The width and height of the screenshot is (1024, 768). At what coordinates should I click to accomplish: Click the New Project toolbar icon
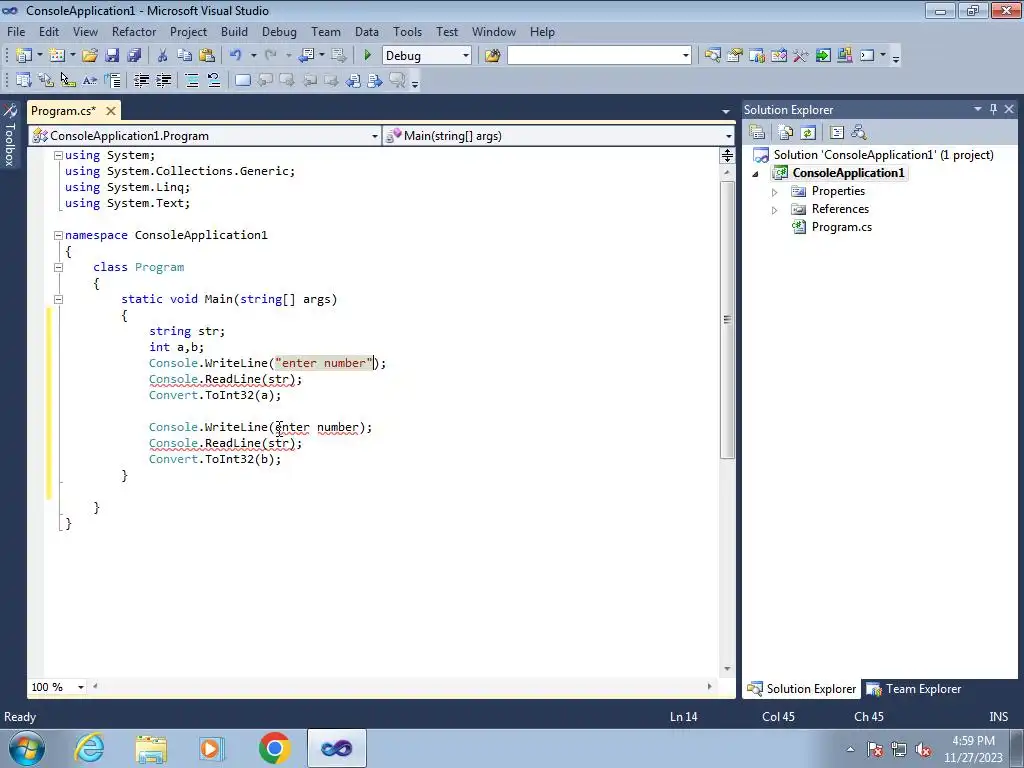click(24, 56)
